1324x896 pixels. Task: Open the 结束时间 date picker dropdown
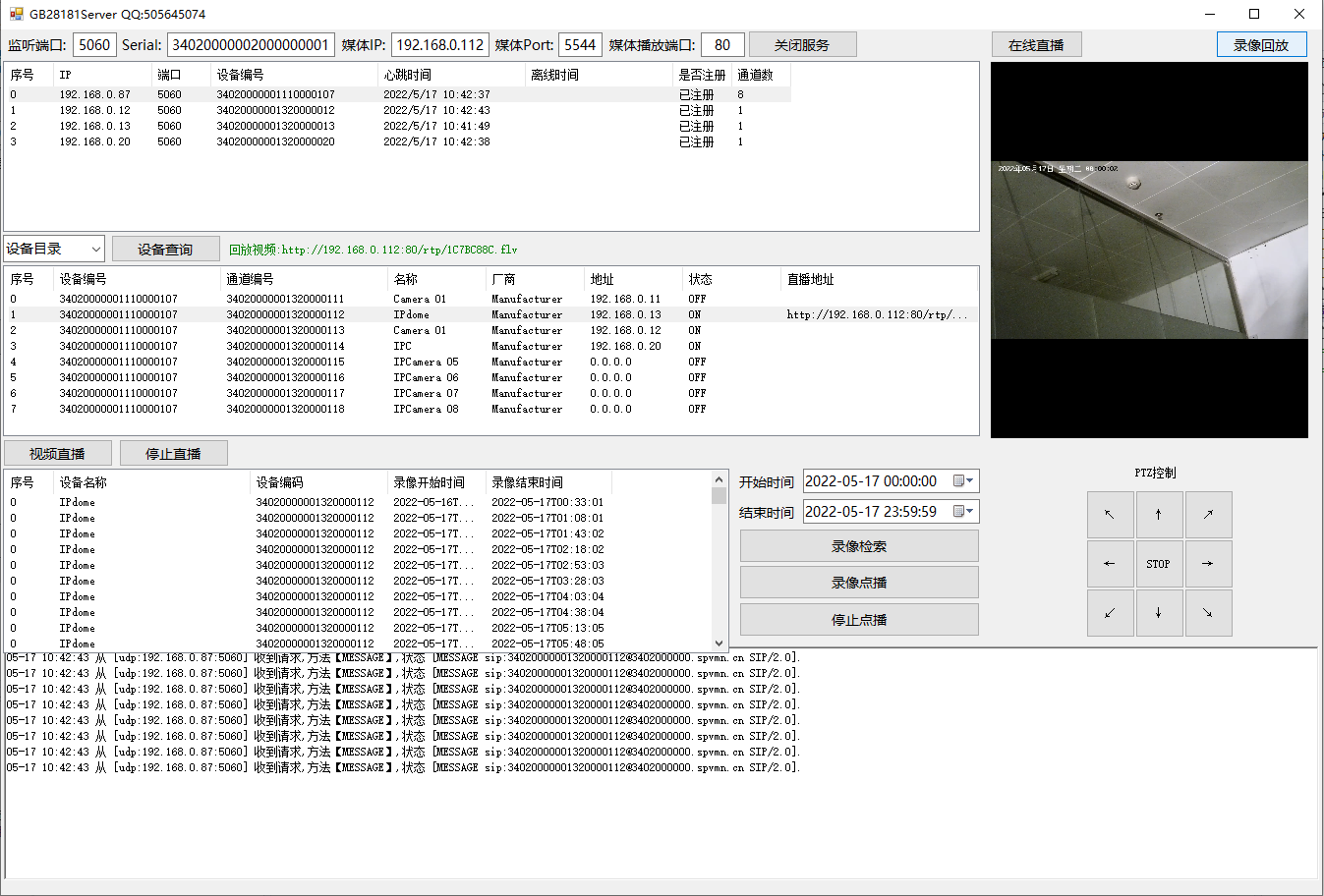[x=968, y=511]
